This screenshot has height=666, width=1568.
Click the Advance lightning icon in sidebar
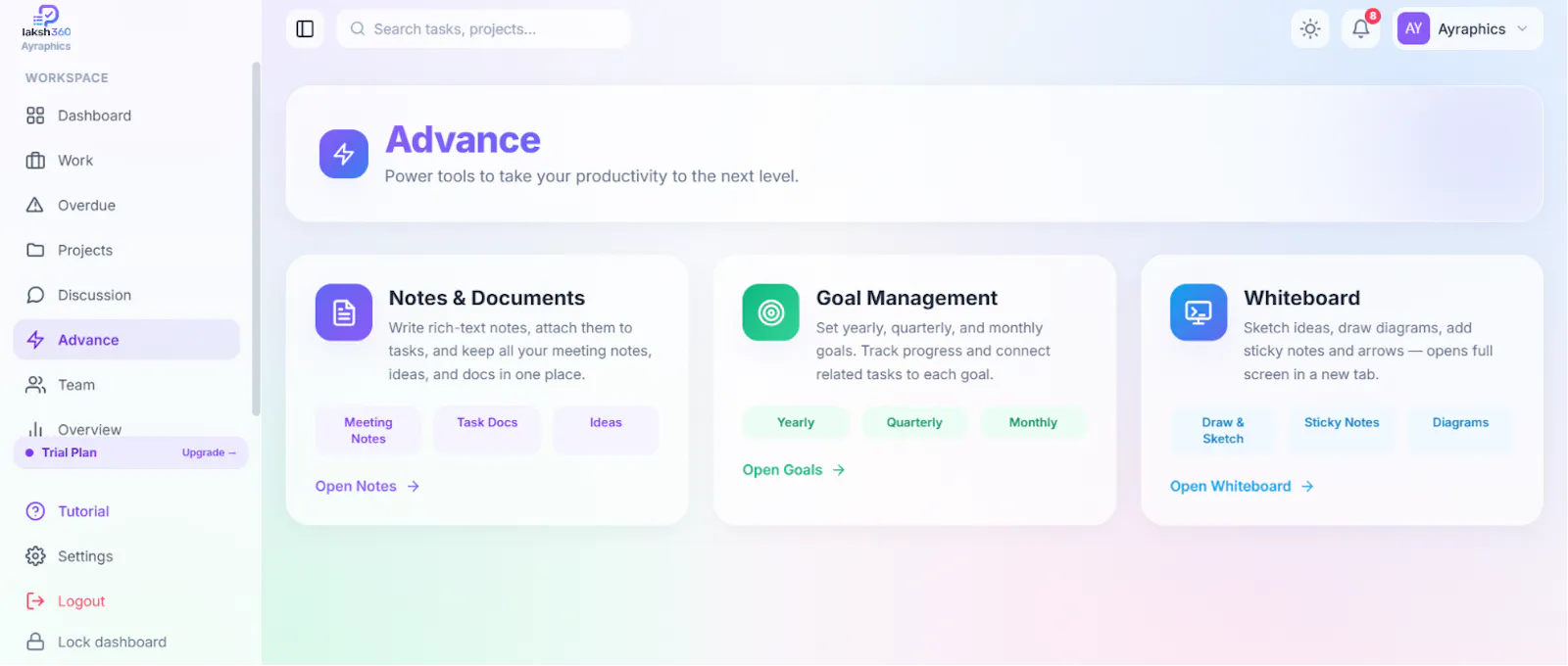(35, 340)
